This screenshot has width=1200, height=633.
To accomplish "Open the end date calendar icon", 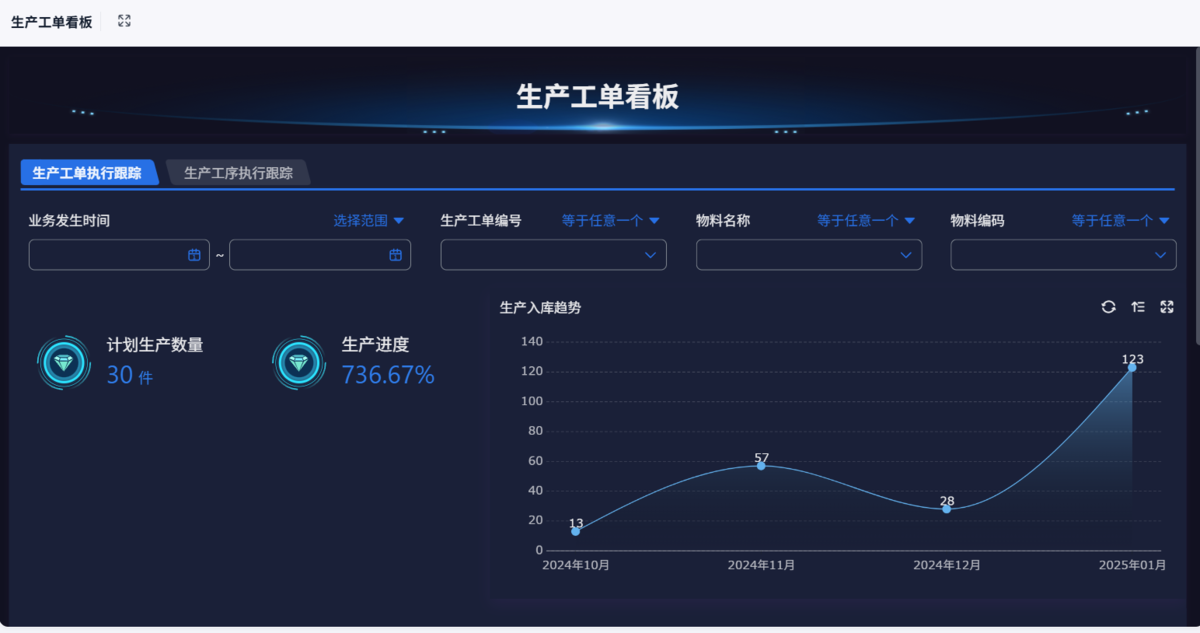I will pyautogui.click(x=395, y=255).
